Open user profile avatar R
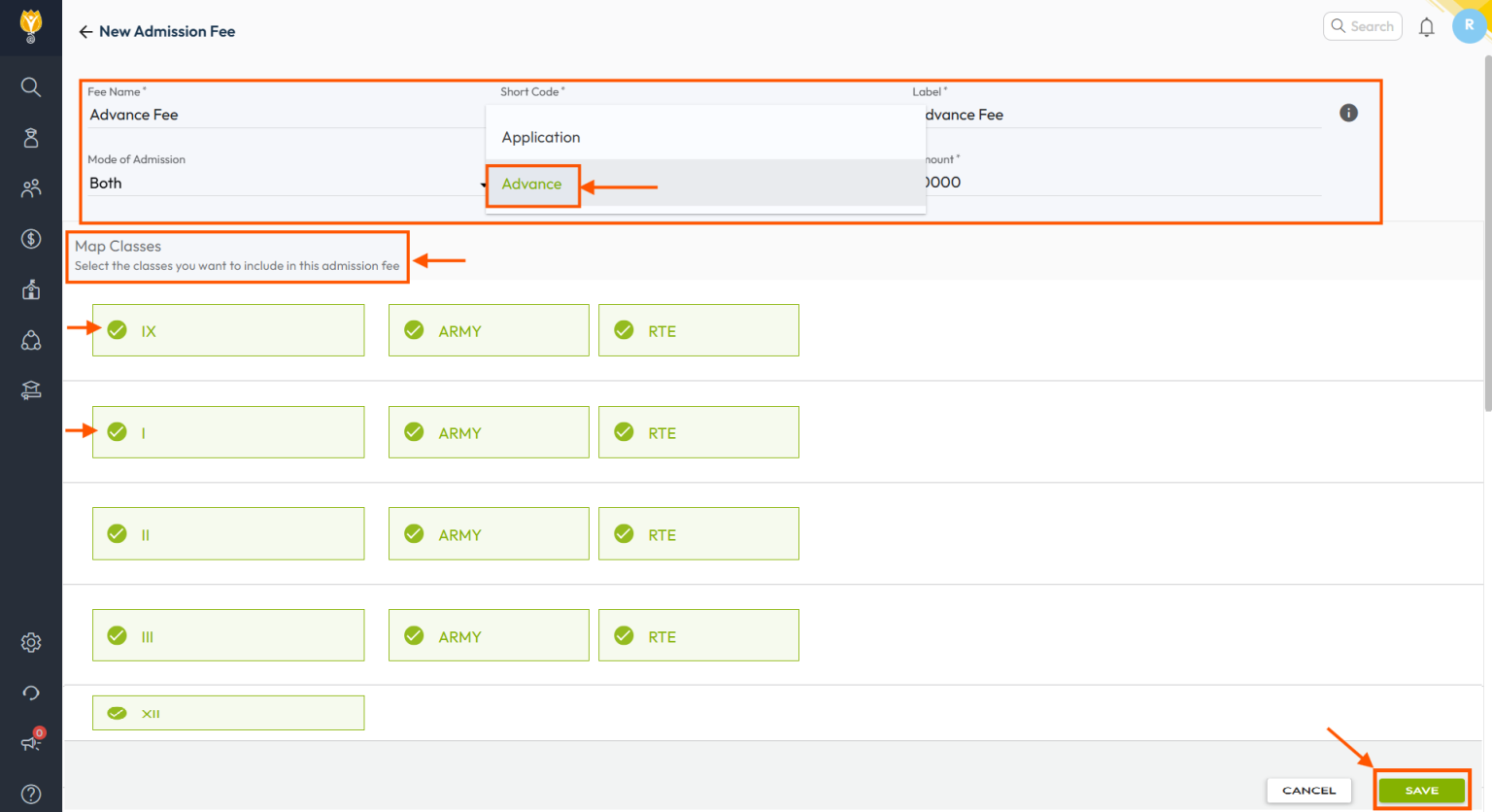Viewport: 1492px width, 812px height. tap(1470, 26)
